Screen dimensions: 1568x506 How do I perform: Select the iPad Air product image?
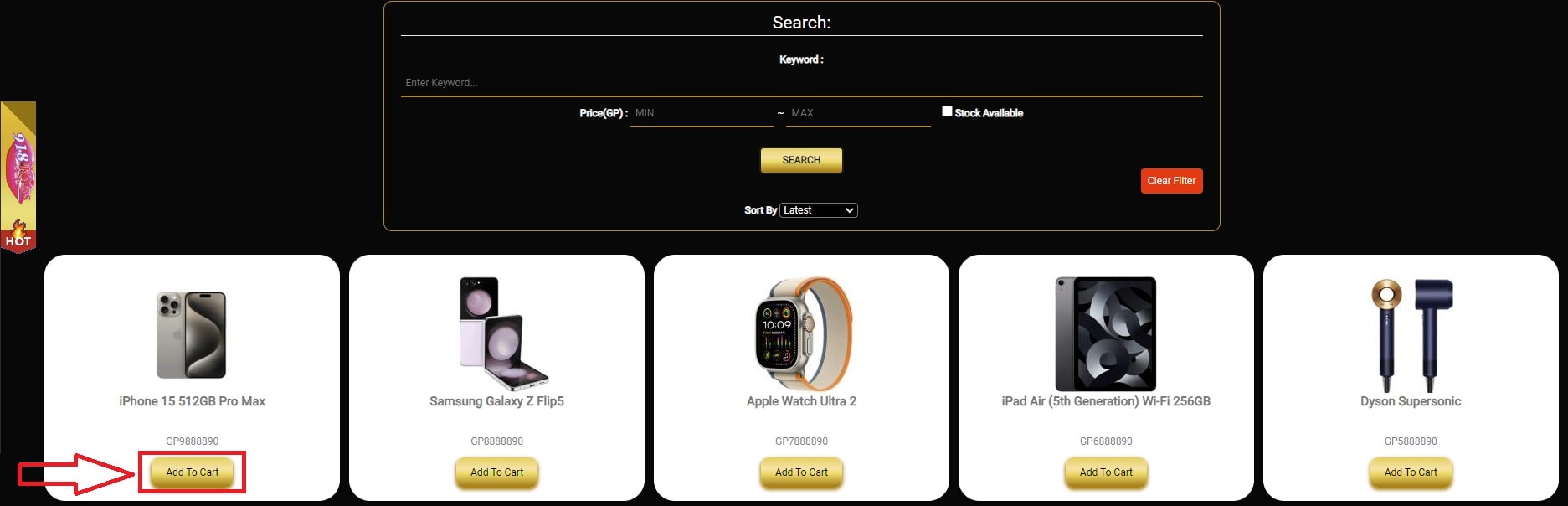tap(1106, 333)
